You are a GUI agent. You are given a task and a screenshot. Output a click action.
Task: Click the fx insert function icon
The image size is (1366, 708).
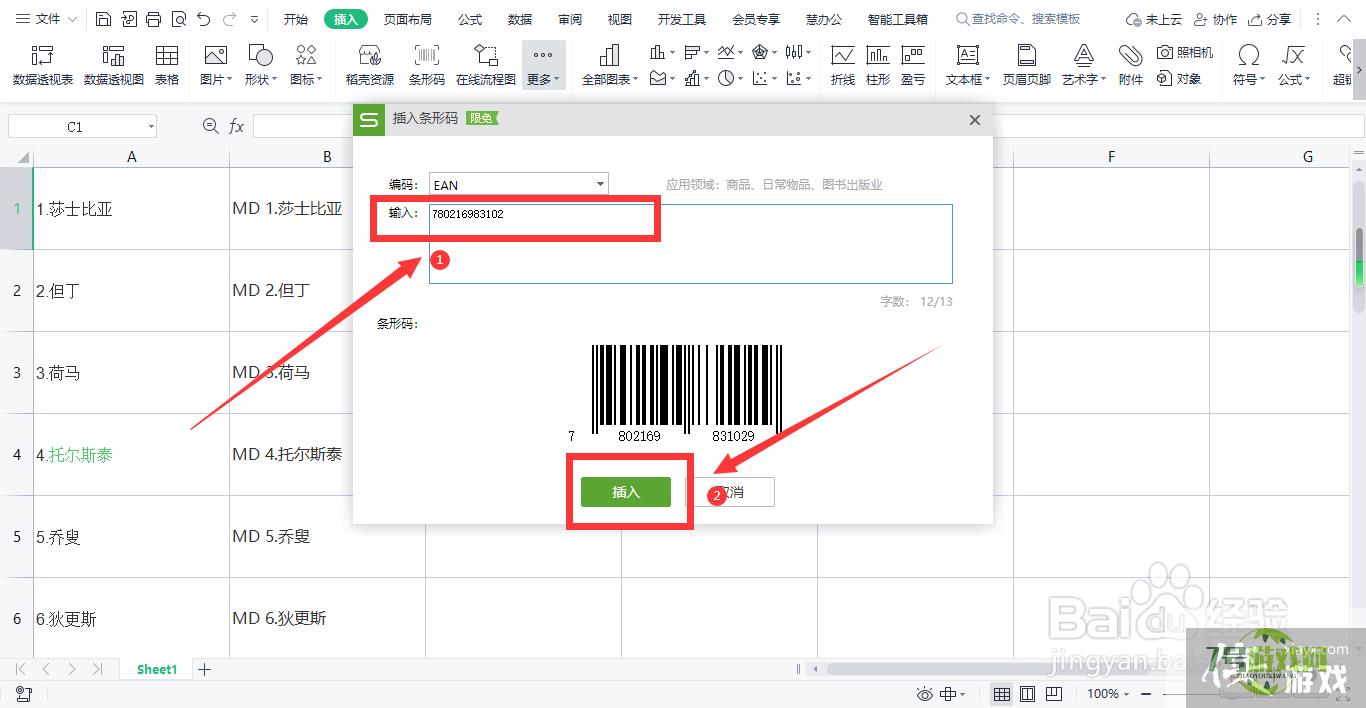coord(237,126)
